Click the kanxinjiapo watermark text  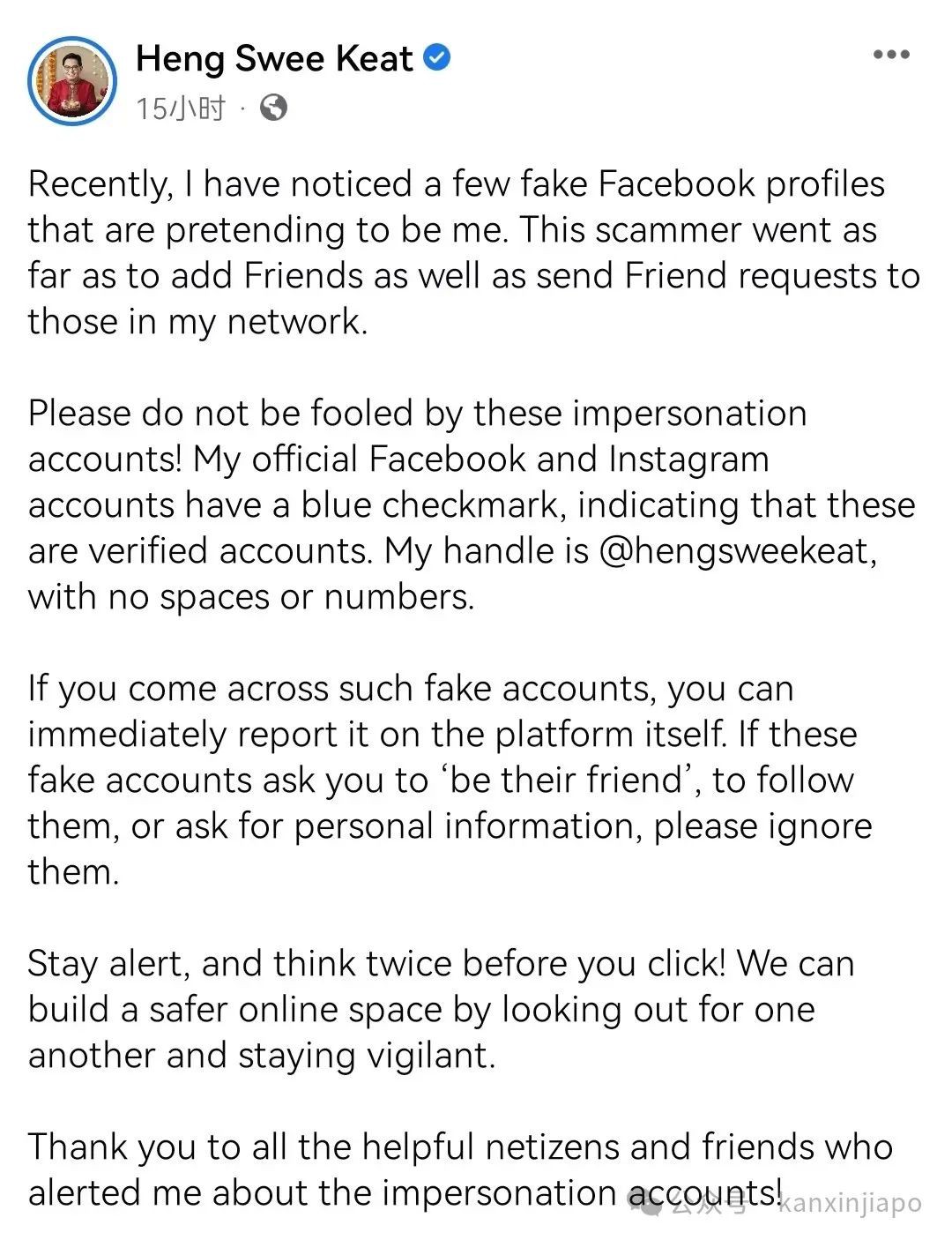coord(851,1203)
